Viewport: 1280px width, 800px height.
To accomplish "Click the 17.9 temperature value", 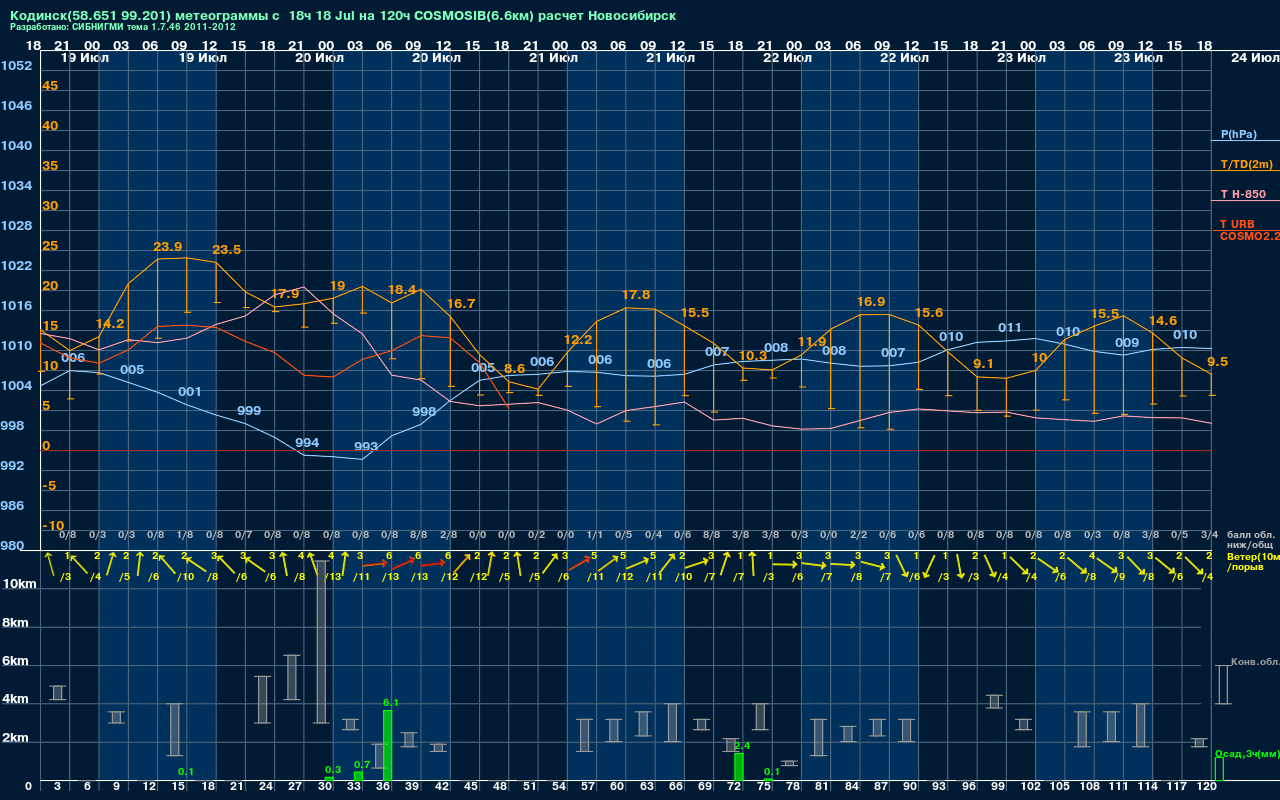I will pos(285,294).
